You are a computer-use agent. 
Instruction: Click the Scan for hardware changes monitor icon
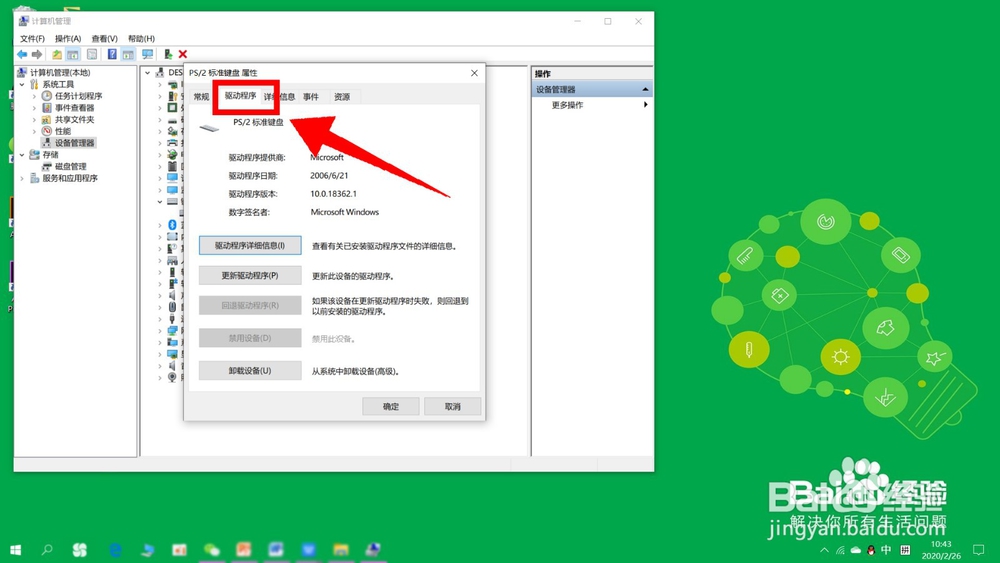tap(147, 54)
